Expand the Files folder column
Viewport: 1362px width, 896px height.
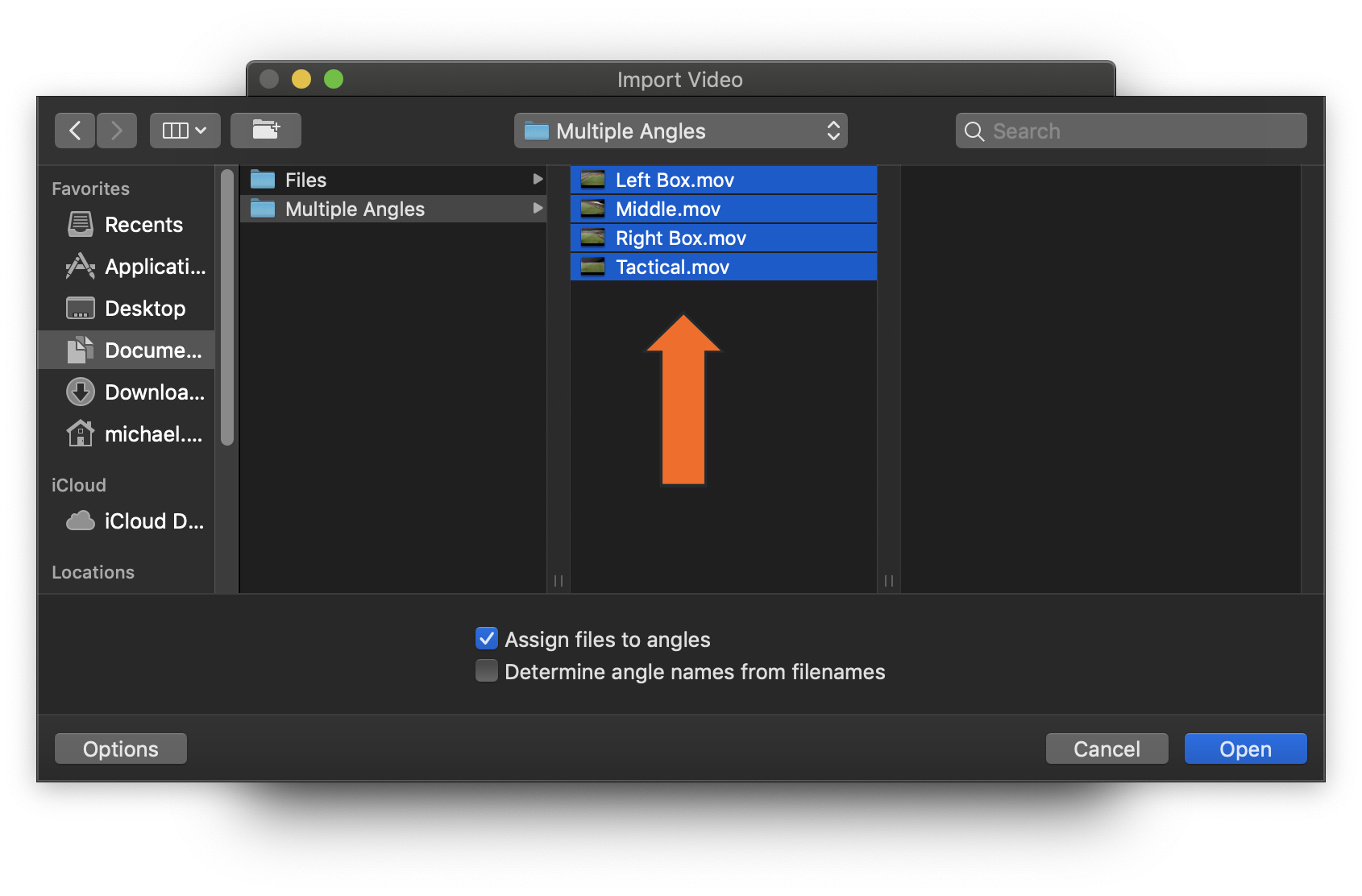pos(537,179)
